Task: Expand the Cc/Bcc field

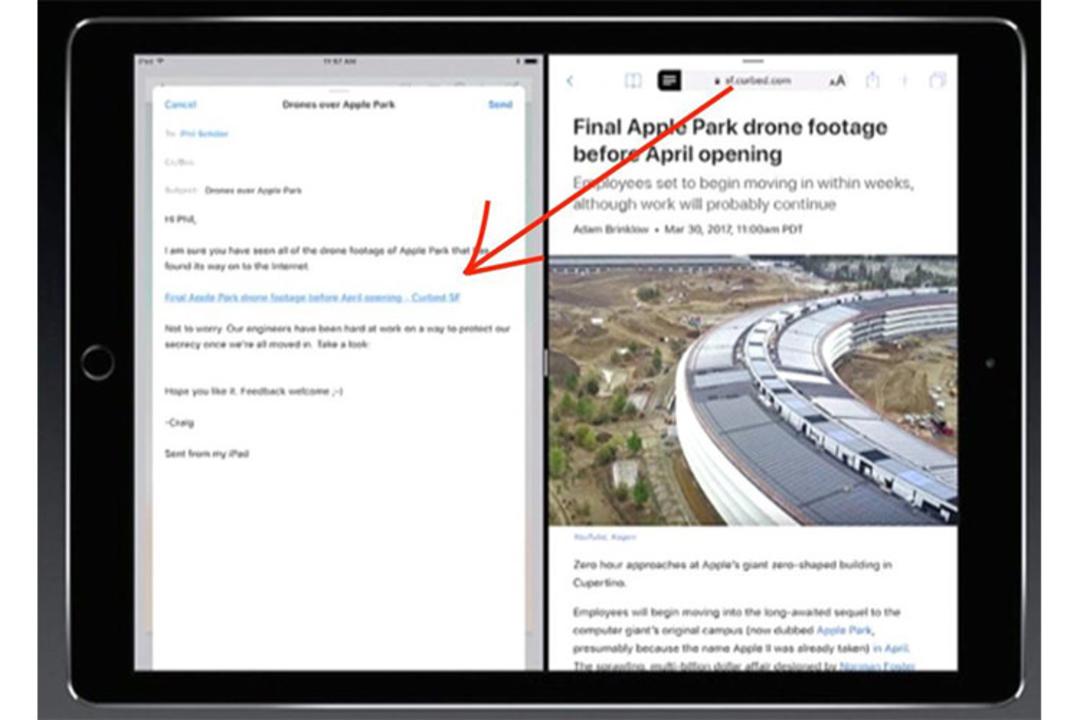Action: pos(338,163)
